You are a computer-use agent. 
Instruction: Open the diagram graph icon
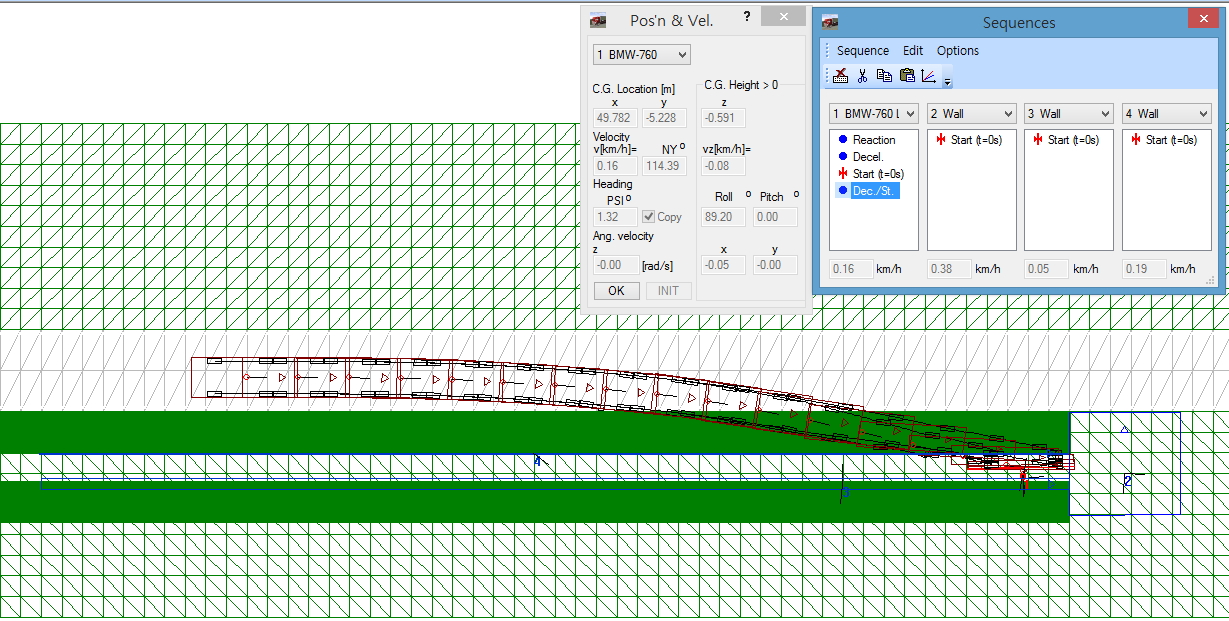pos(929,76)
